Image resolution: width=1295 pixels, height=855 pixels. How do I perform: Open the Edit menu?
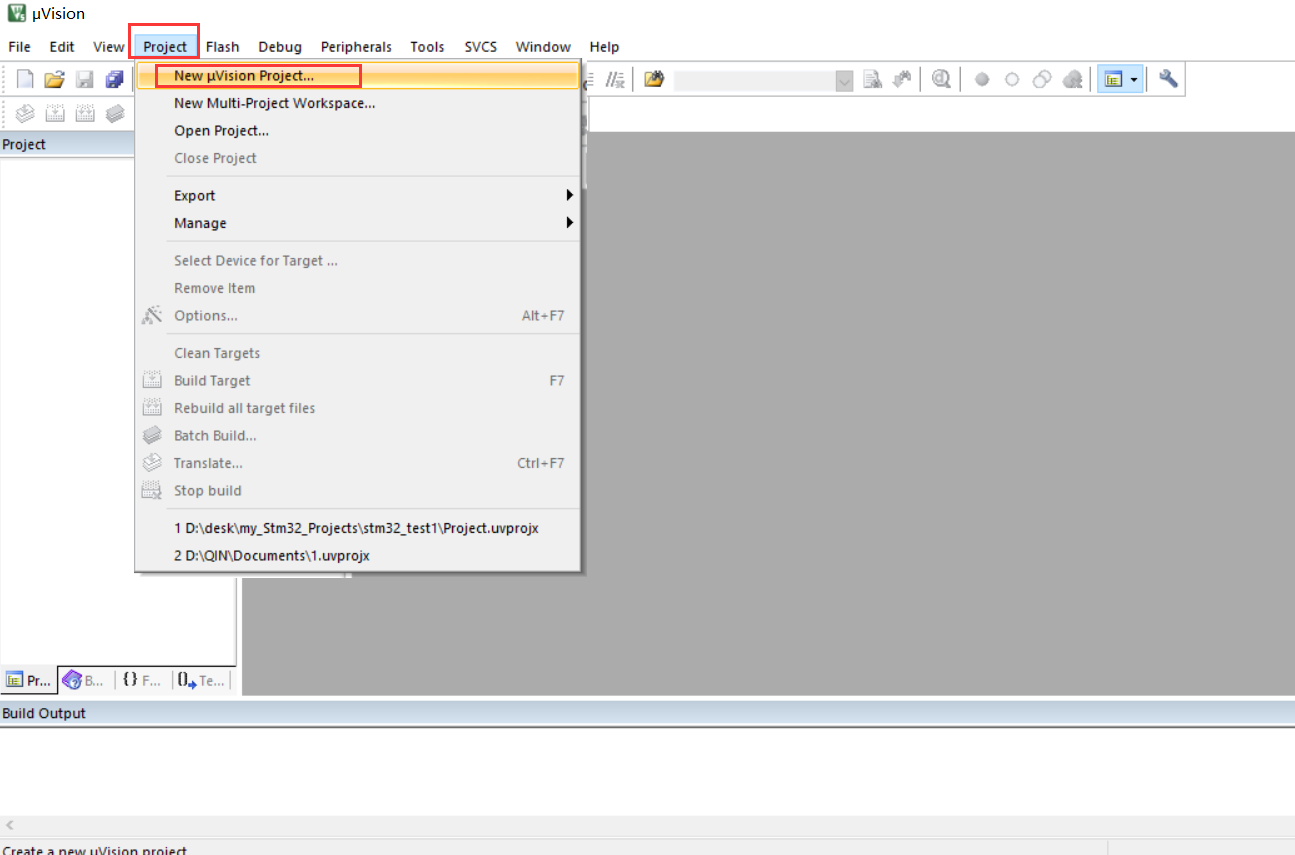(x=62, y=46)
